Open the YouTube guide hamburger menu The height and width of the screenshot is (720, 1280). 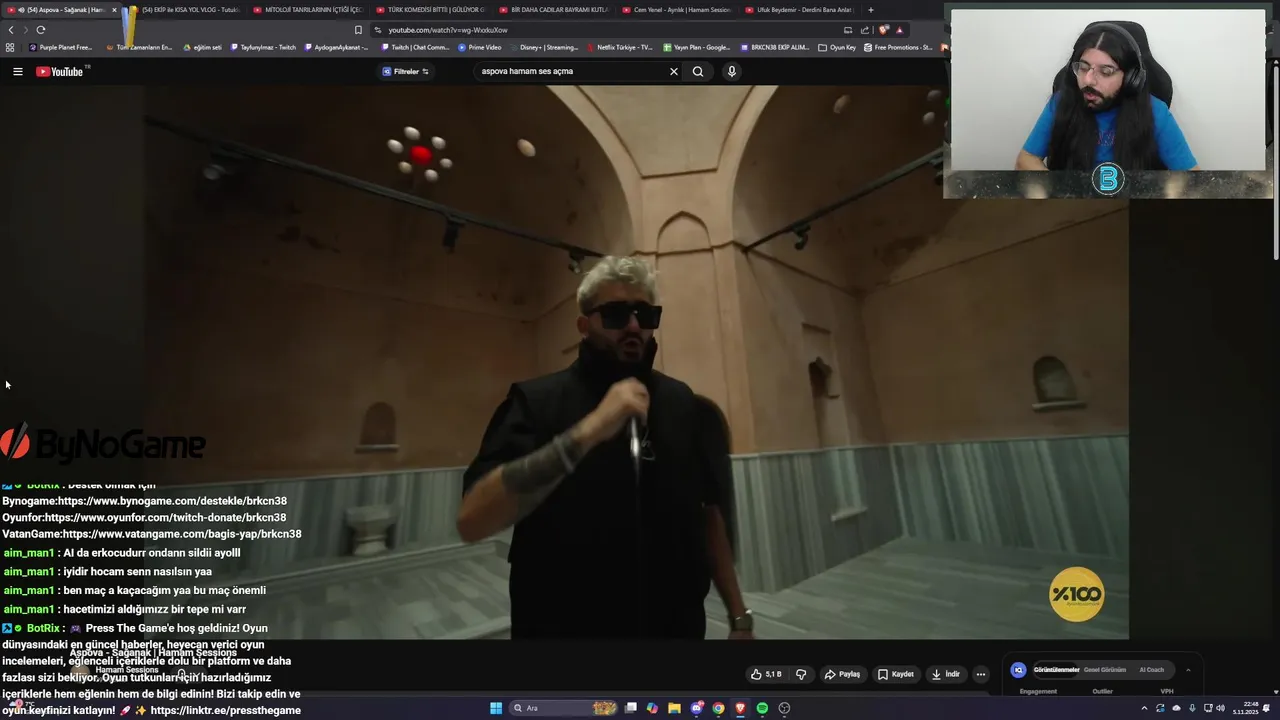pyautogui.click(x=17, y=71)
